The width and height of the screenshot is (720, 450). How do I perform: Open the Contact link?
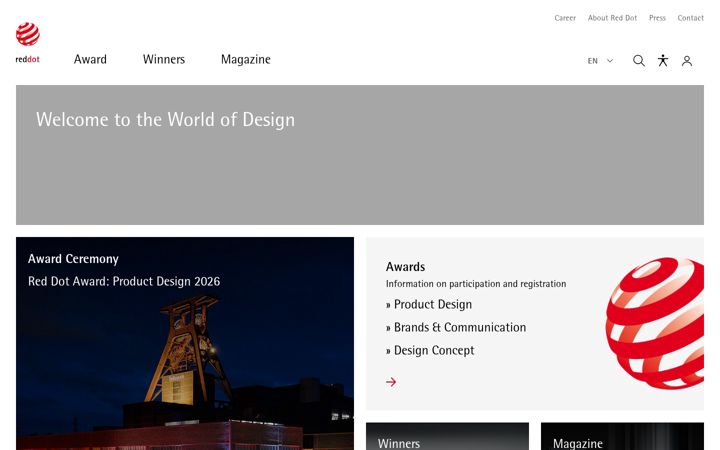click(690, 18)
